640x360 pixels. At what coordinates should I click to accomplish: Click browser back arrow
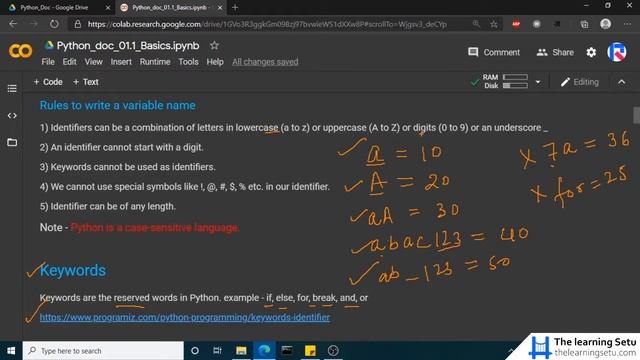(x=13, y=24)
